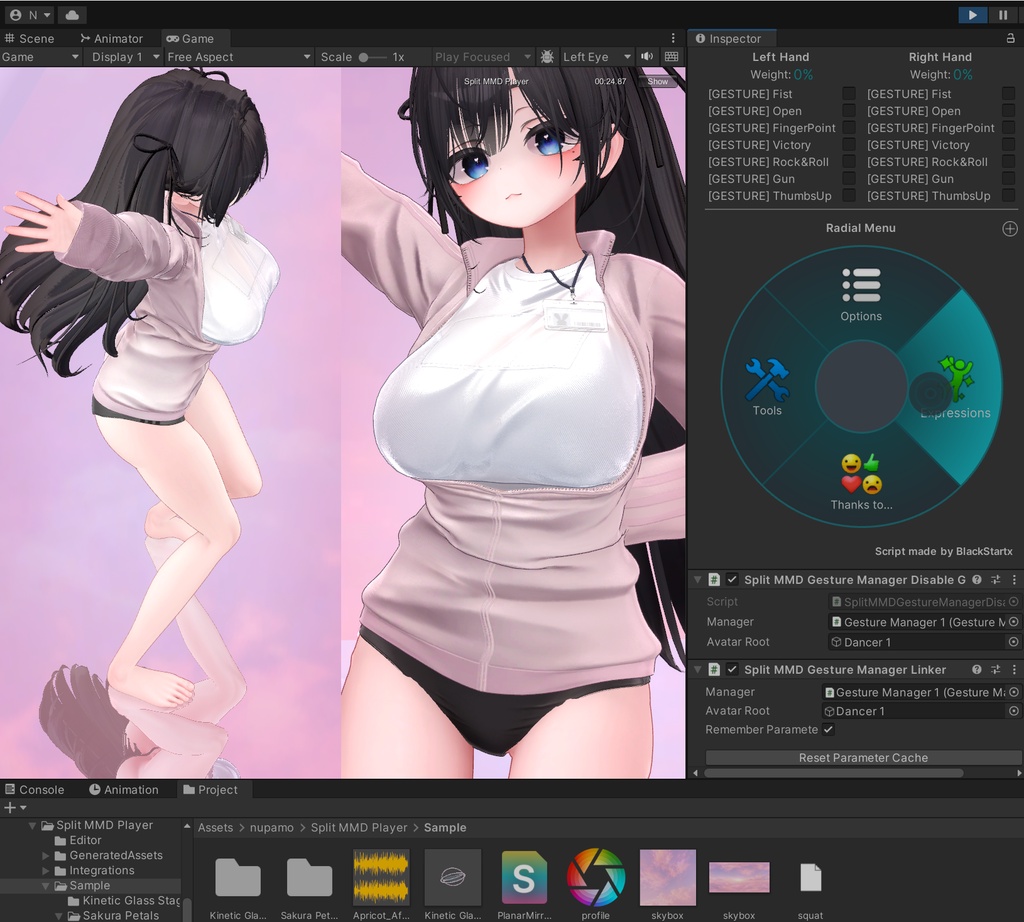Enable Left Hand Gun gesture
This screenshot has width=1024, height=922.
click(x=848, y=178)
